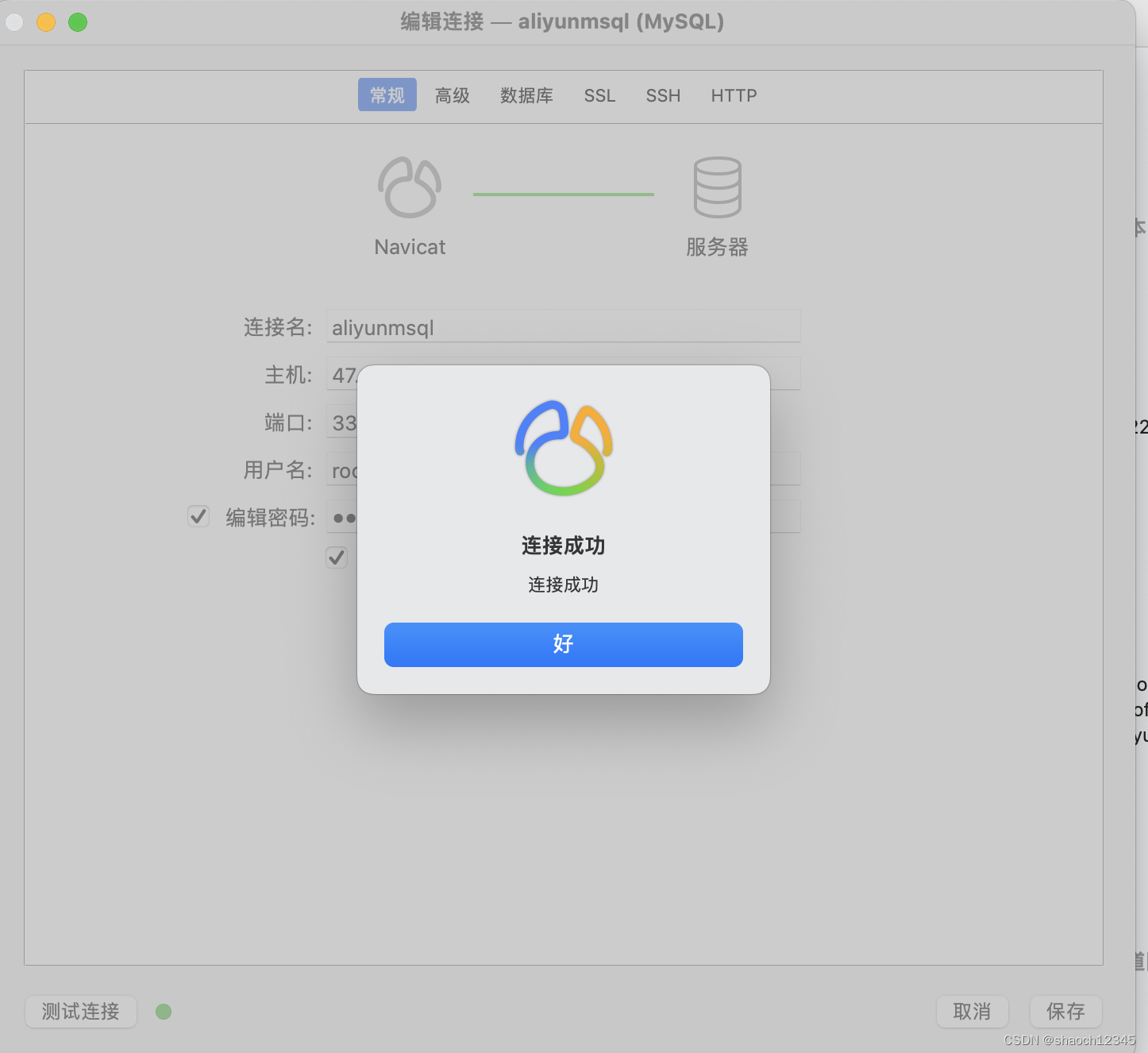
Task: Open the HTTP tab
Action: pos(734,95)
